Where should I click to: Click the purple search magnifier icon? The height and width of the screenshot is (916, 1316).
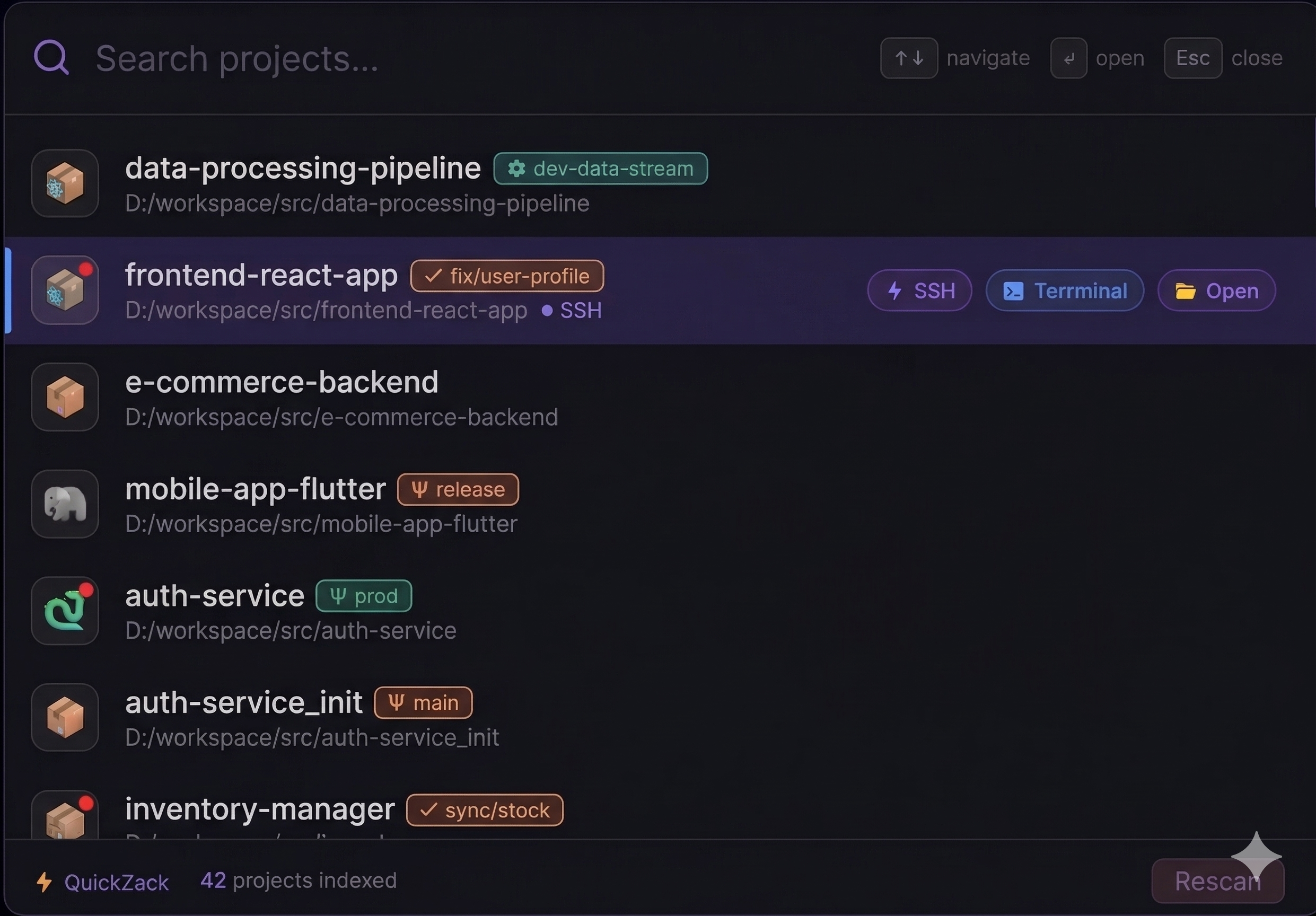(51, 57)
